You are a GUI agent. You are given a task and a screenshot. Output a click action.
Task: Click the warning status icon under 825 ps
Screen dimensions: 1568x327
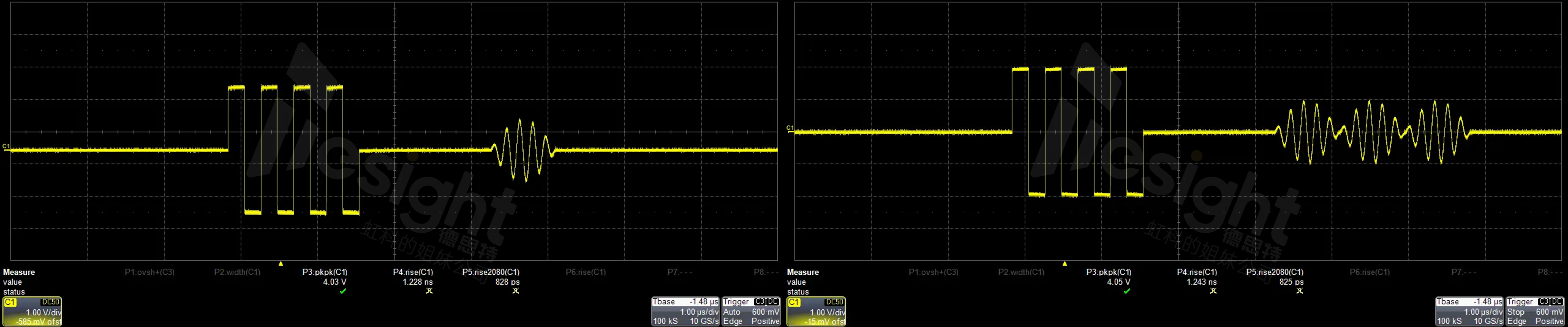[x=1299, y=291]
